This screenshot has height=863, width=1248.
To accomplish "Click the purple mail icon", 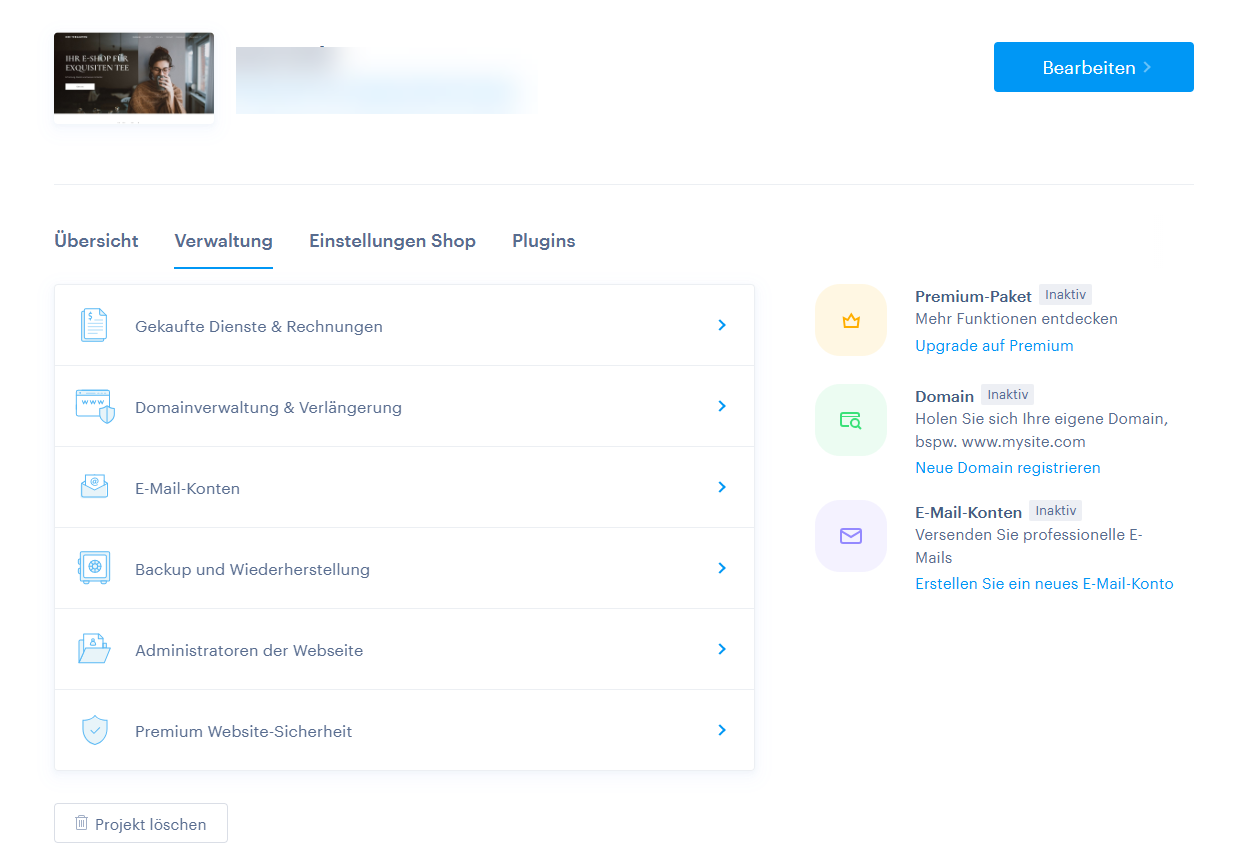I will tap(851, 536).
